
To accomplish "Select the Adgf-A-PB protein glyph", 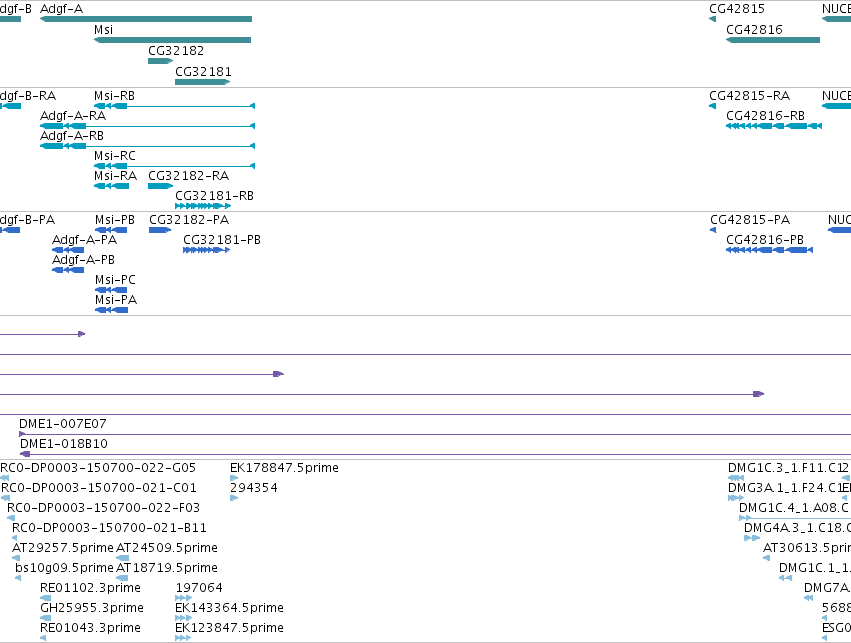I will point(68,270).
